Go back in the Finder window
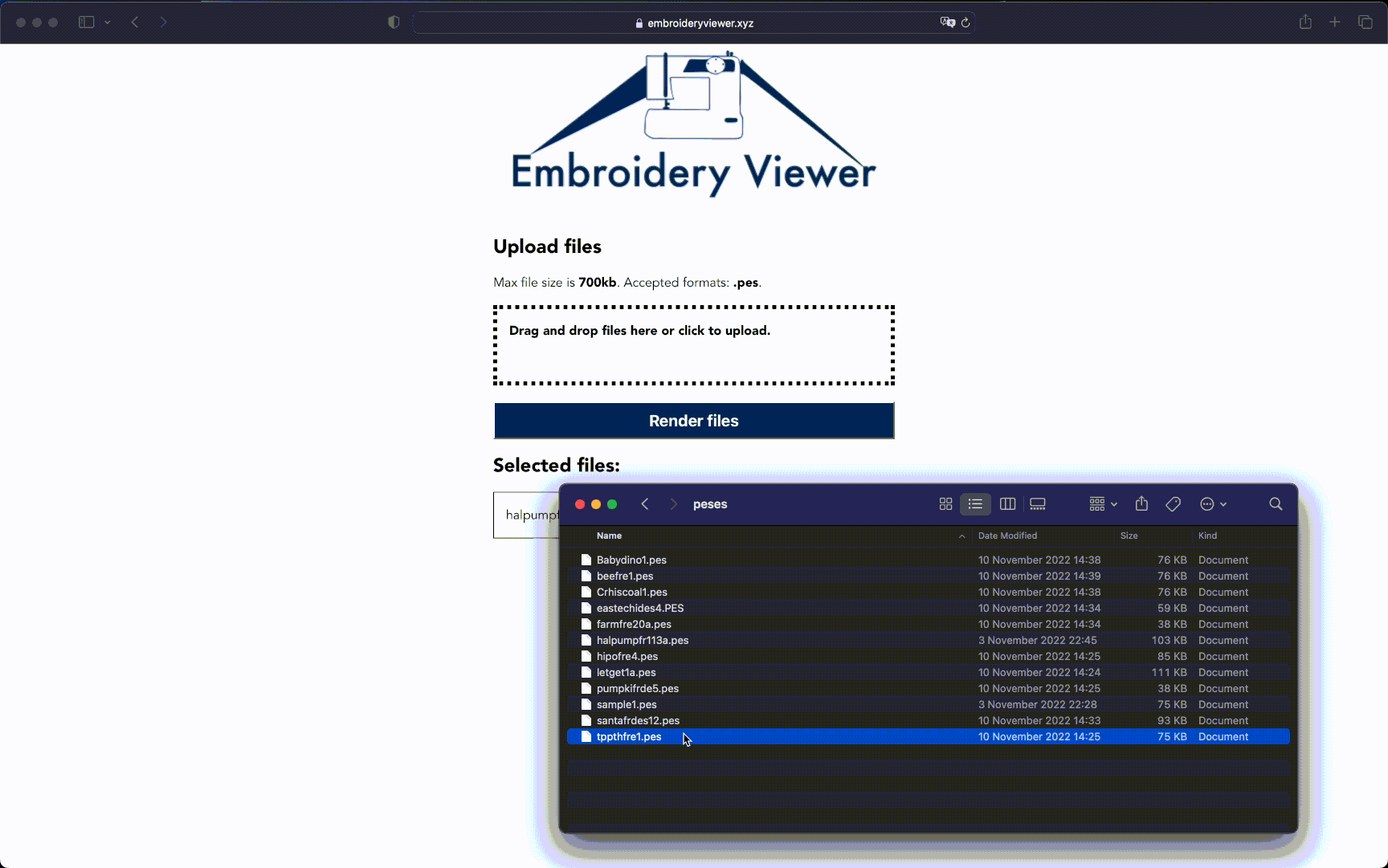The height and width of the screenshot is (868, 1388). coord(645,504)
